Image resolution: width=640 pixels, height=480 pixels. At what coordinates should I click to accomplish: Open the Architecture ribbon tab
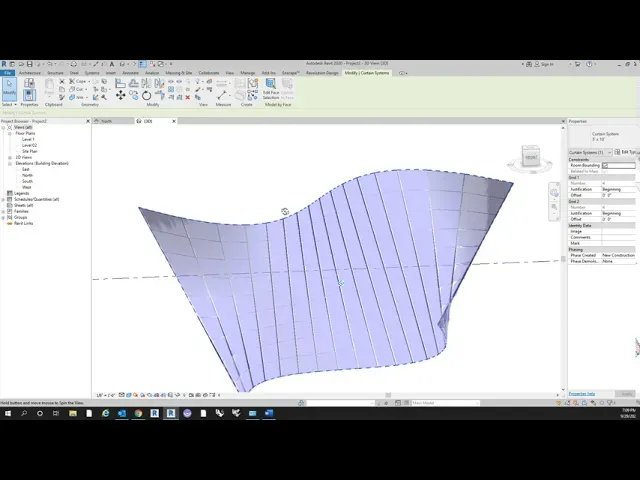pyautogui.click(x=29, y=73)
